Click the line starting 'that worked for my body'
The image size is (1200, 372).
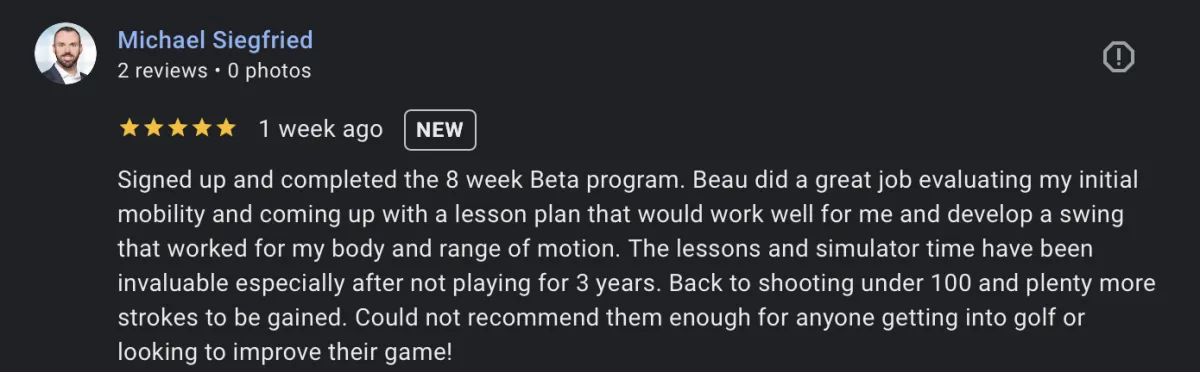[x=603, y=249]
